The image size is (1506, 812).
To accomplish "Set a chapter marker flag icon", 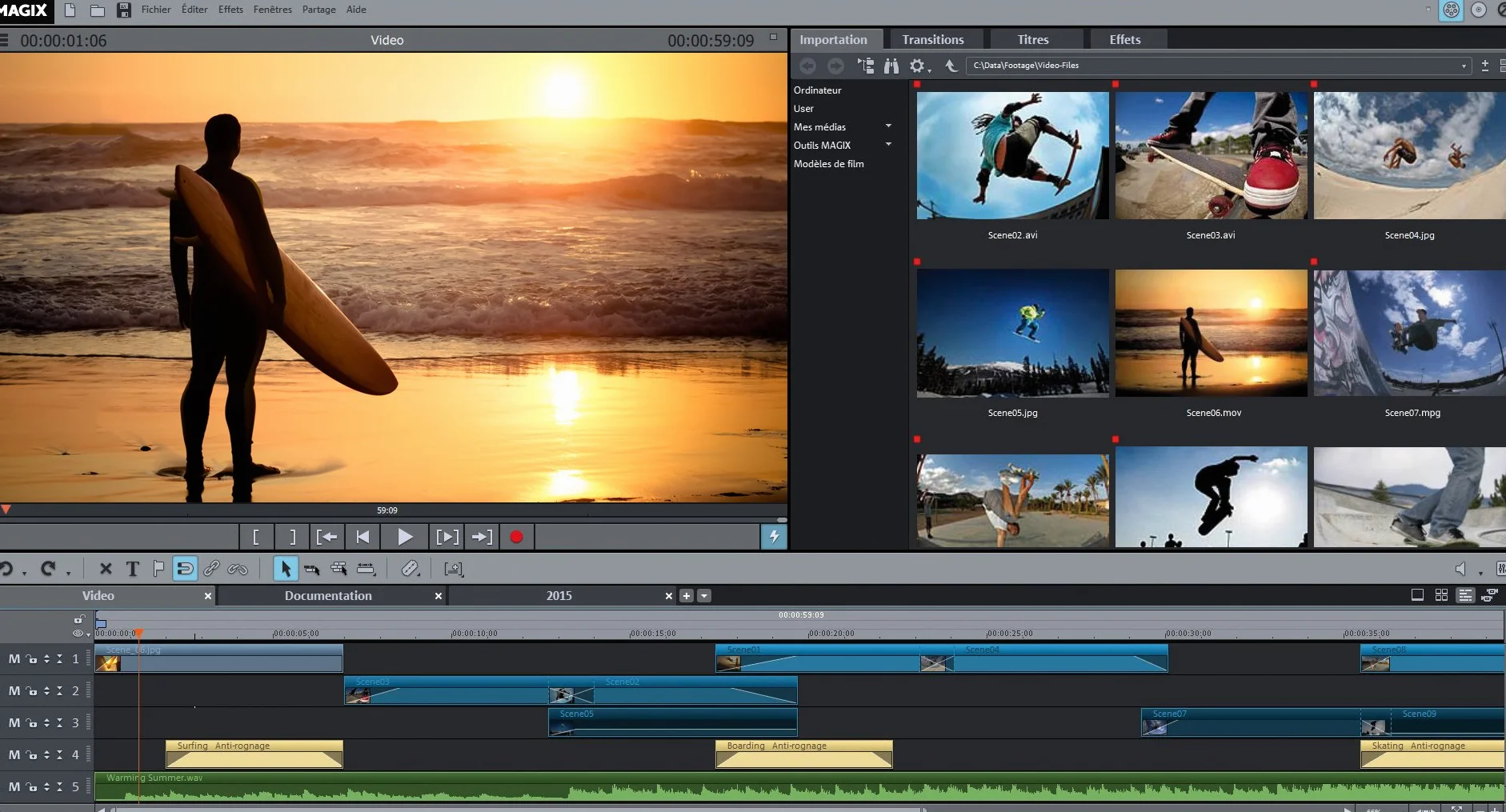I will (x=158, y=569).
